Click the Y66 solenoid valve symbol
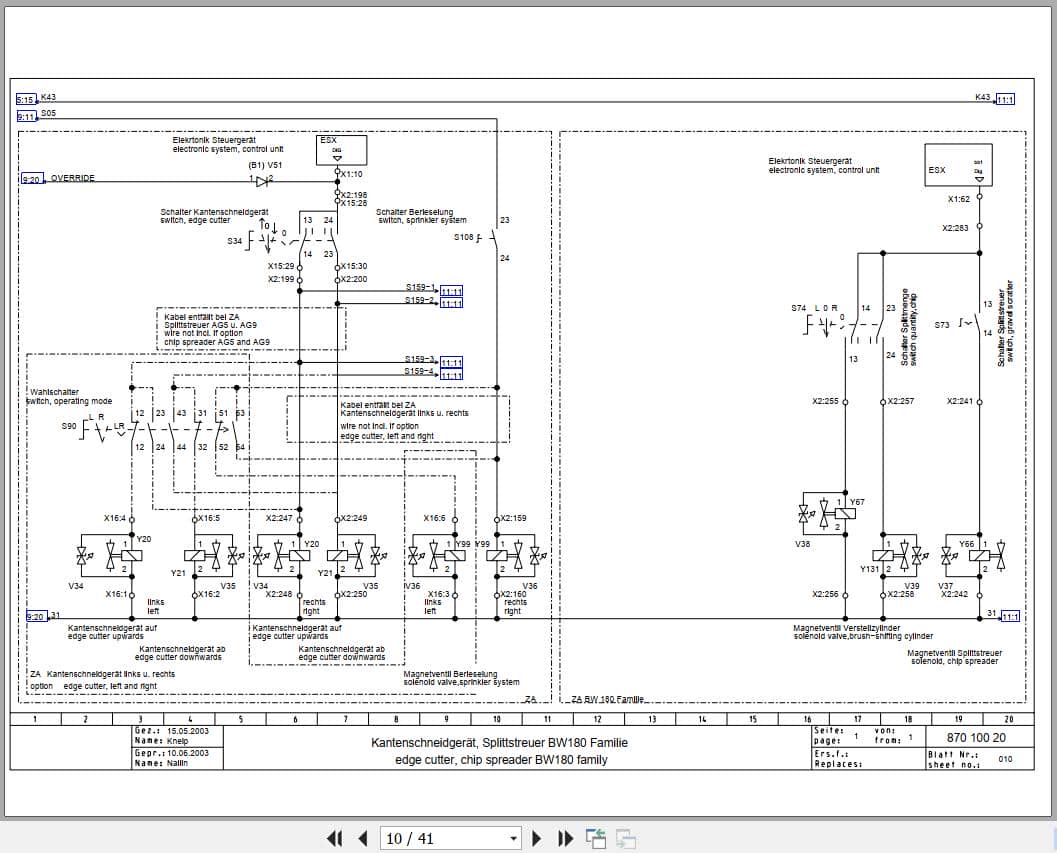Image resolution: width=1057 pixels, height=853 pixels. (x=979, y=556)
